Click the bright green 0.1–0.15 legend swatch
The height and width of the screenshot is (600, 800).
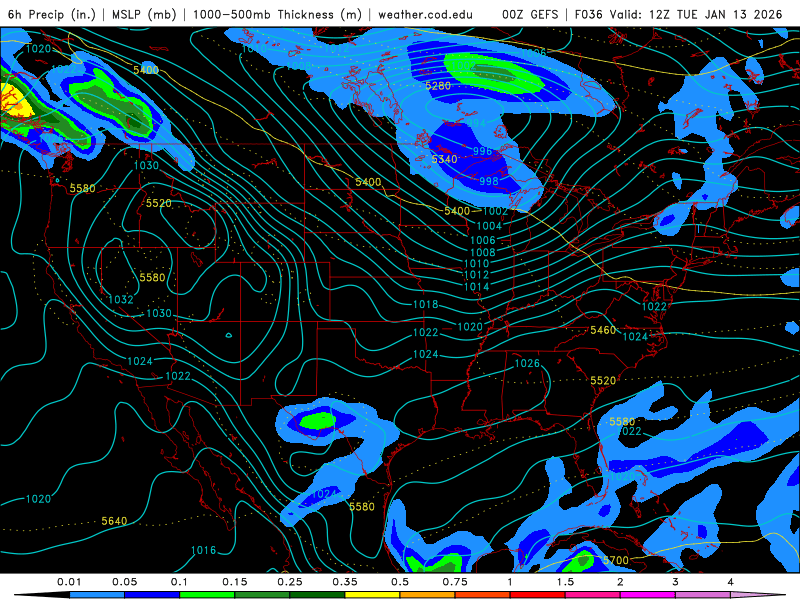point(207,595)
